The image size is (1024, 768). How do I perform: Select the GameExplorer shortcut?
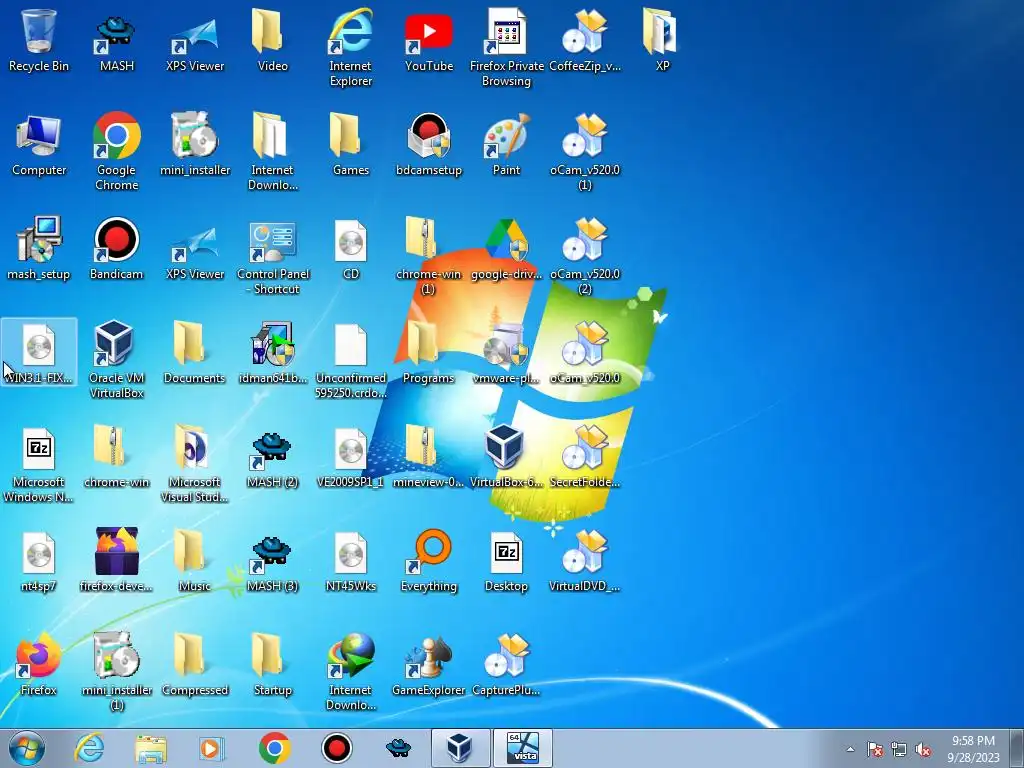point(428,664)
